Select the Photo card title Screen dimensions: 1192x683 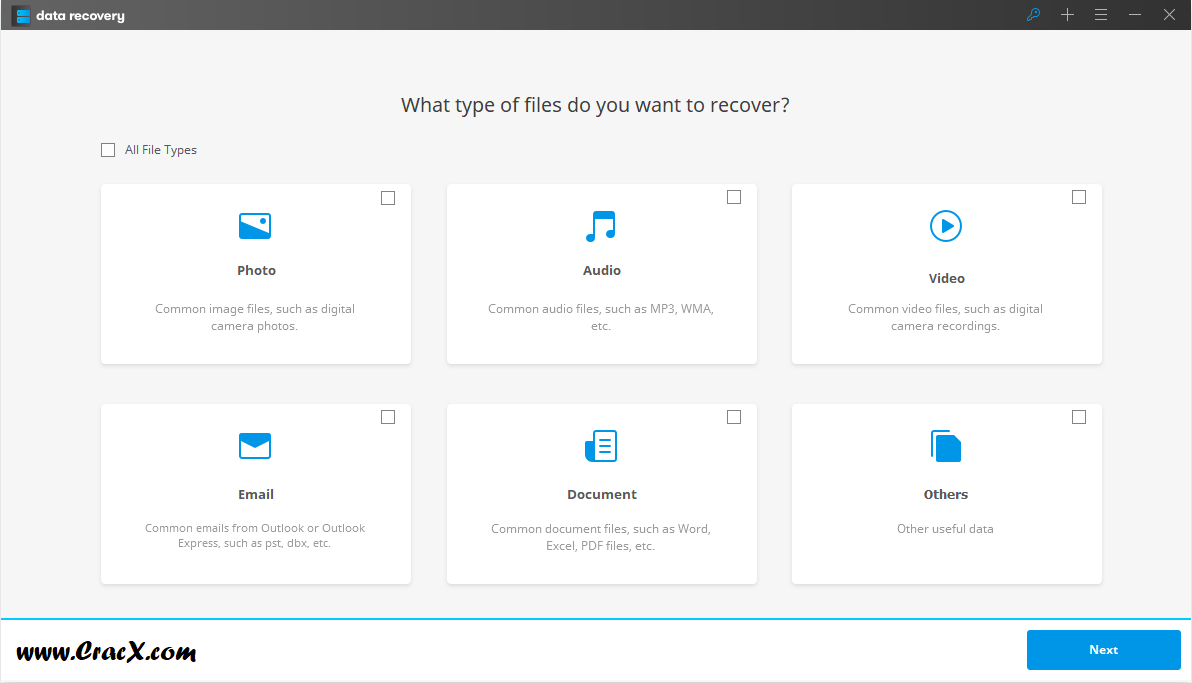click(256, 270)
